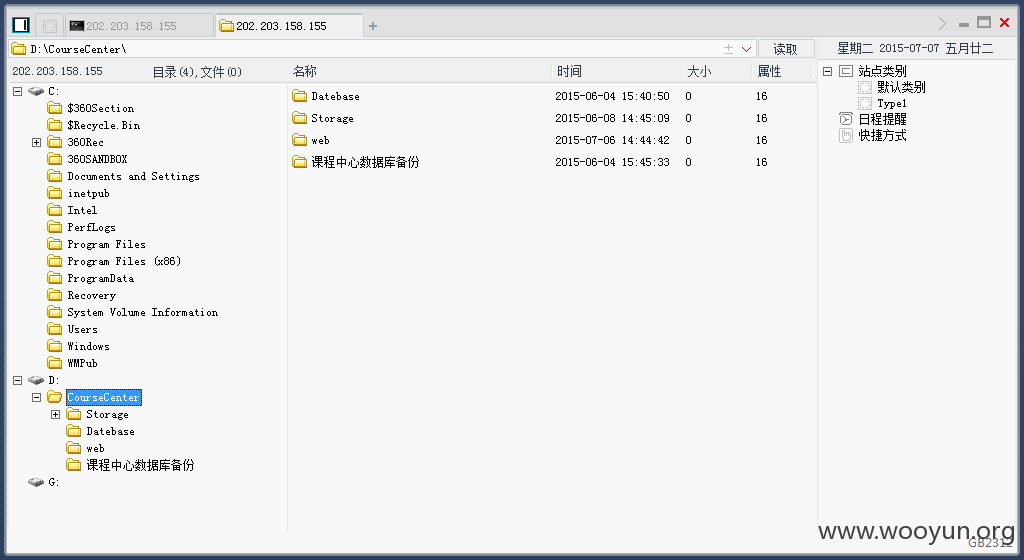Select 360SANDBOX folder in tree
The image size is (1024, 560).
[97, 159]
